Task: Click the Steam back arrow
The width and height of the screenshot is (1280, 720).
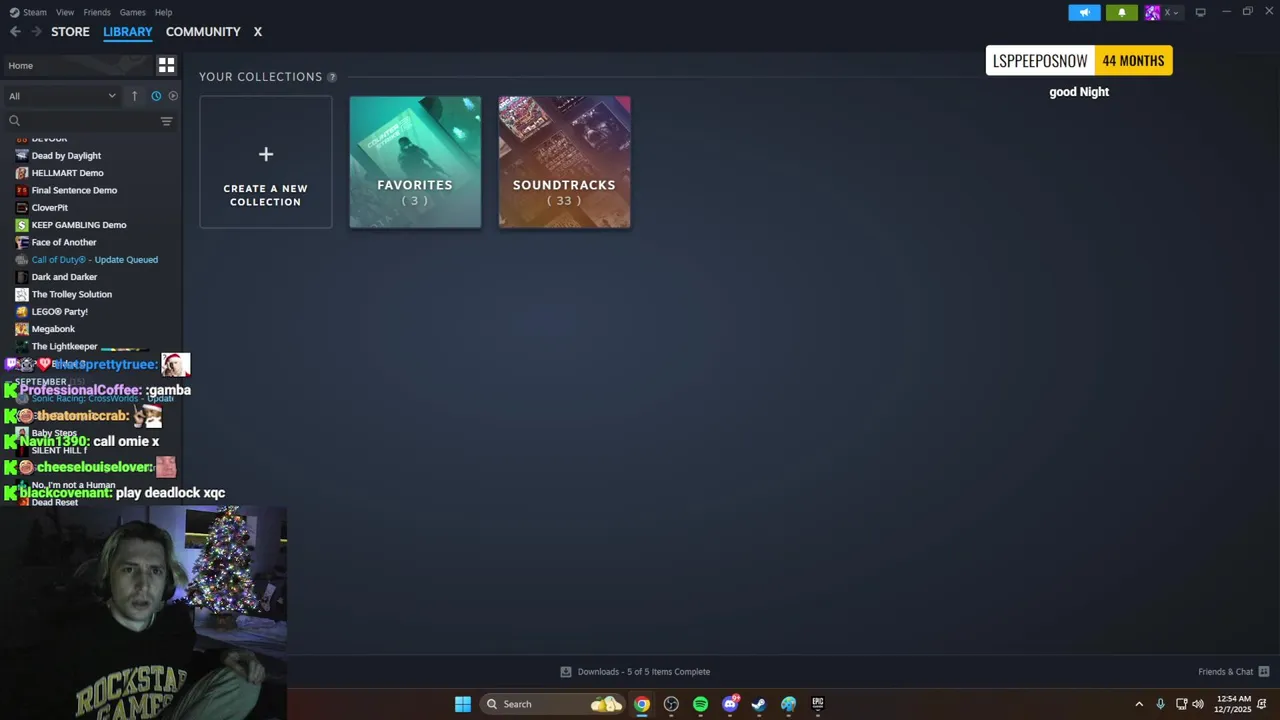Action: click(x=15, y=32)
